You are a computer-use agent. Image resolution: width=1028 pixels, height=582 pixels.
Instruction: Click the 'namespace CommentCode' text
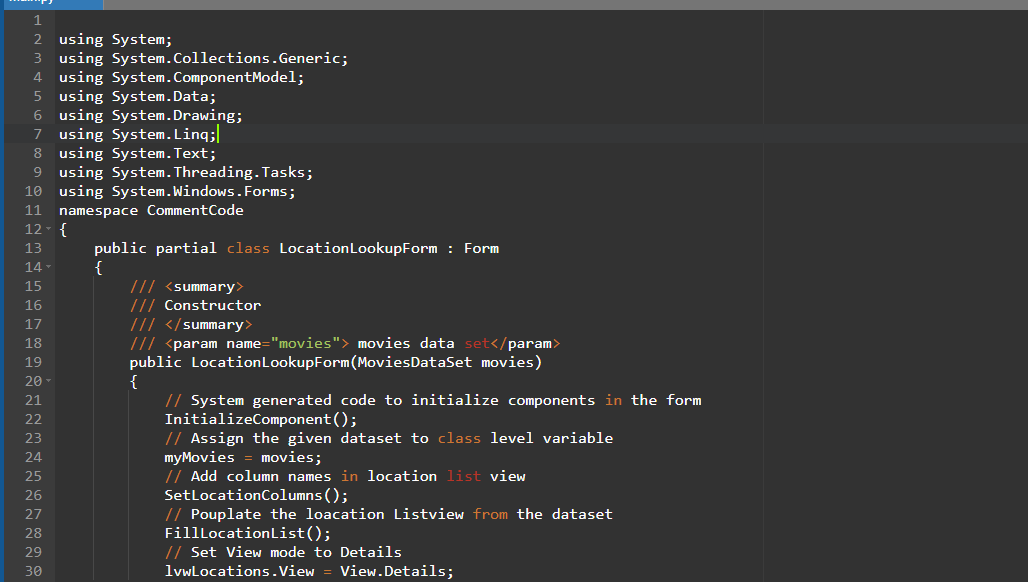pyautogui.click(x=150, y=210)
